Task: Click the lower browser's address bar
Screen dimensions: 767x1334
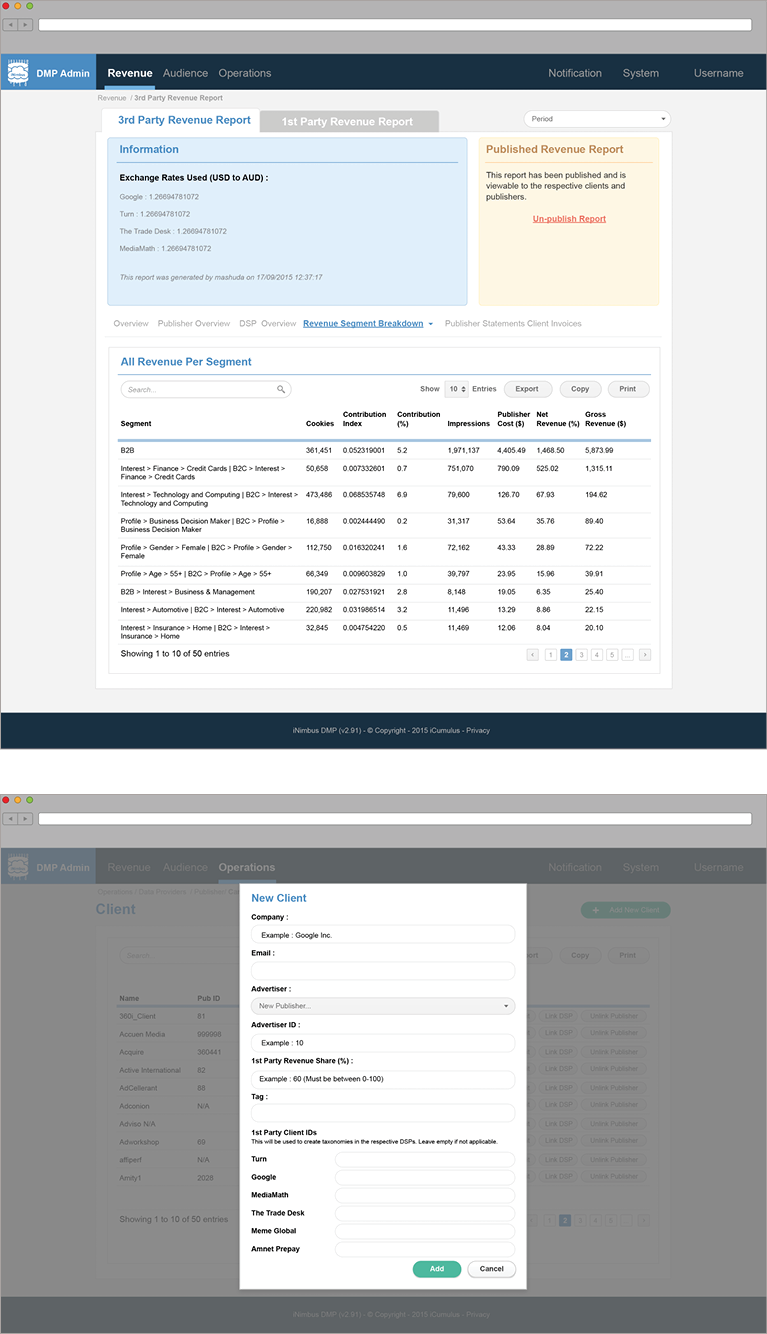Action: click(394, 818)
